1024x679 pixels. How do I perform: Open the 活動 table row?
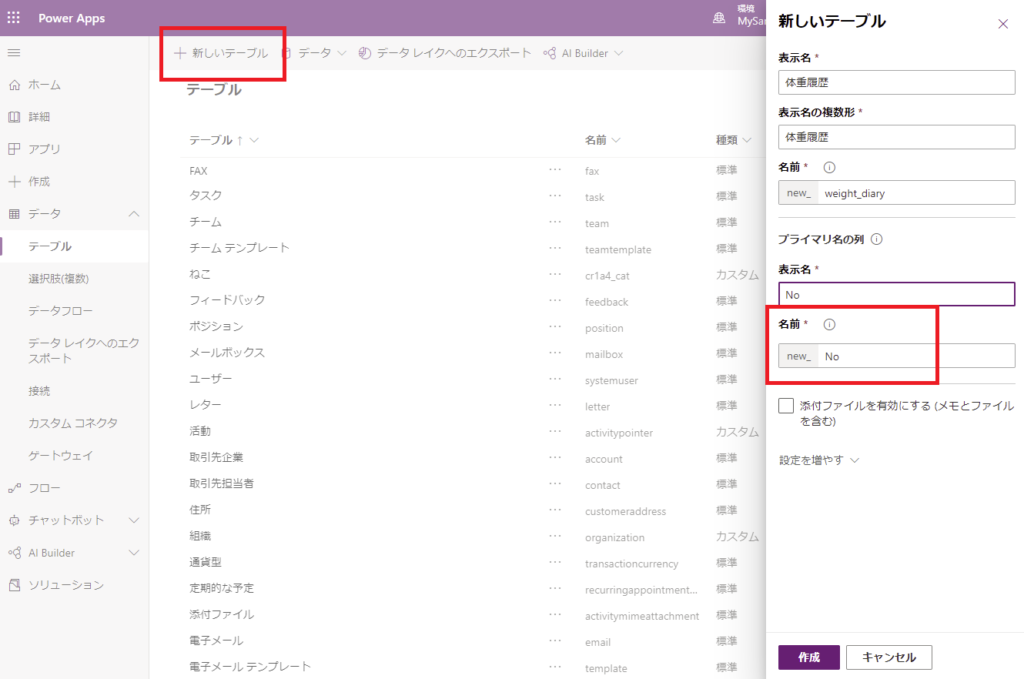click(200, 431)
